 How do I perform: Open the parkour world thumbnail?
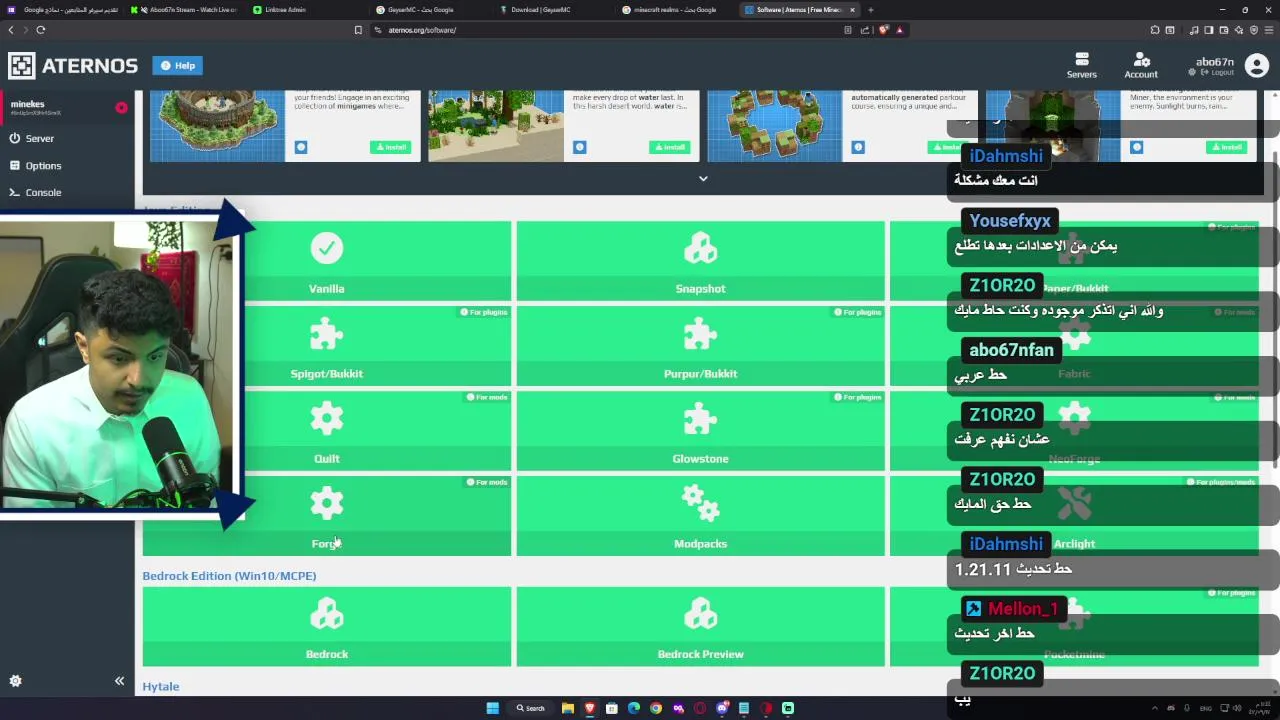(775, 126)
